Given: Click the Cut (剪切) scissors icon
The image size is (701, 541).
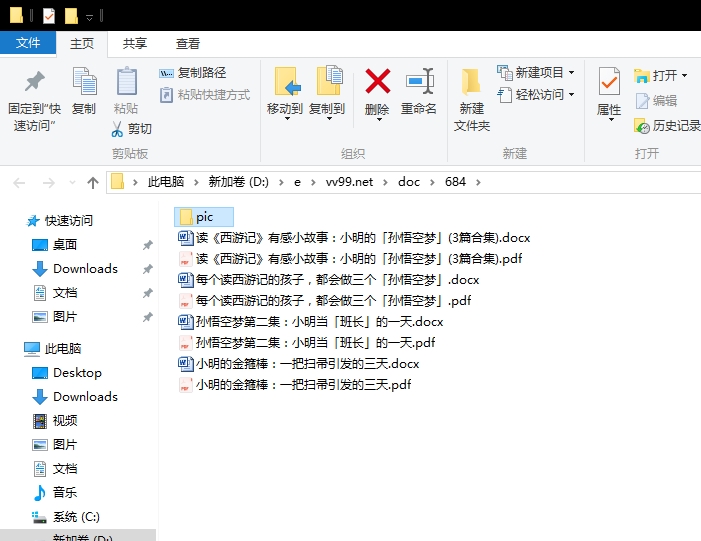Looking at the screenshot, I should 117,129.
